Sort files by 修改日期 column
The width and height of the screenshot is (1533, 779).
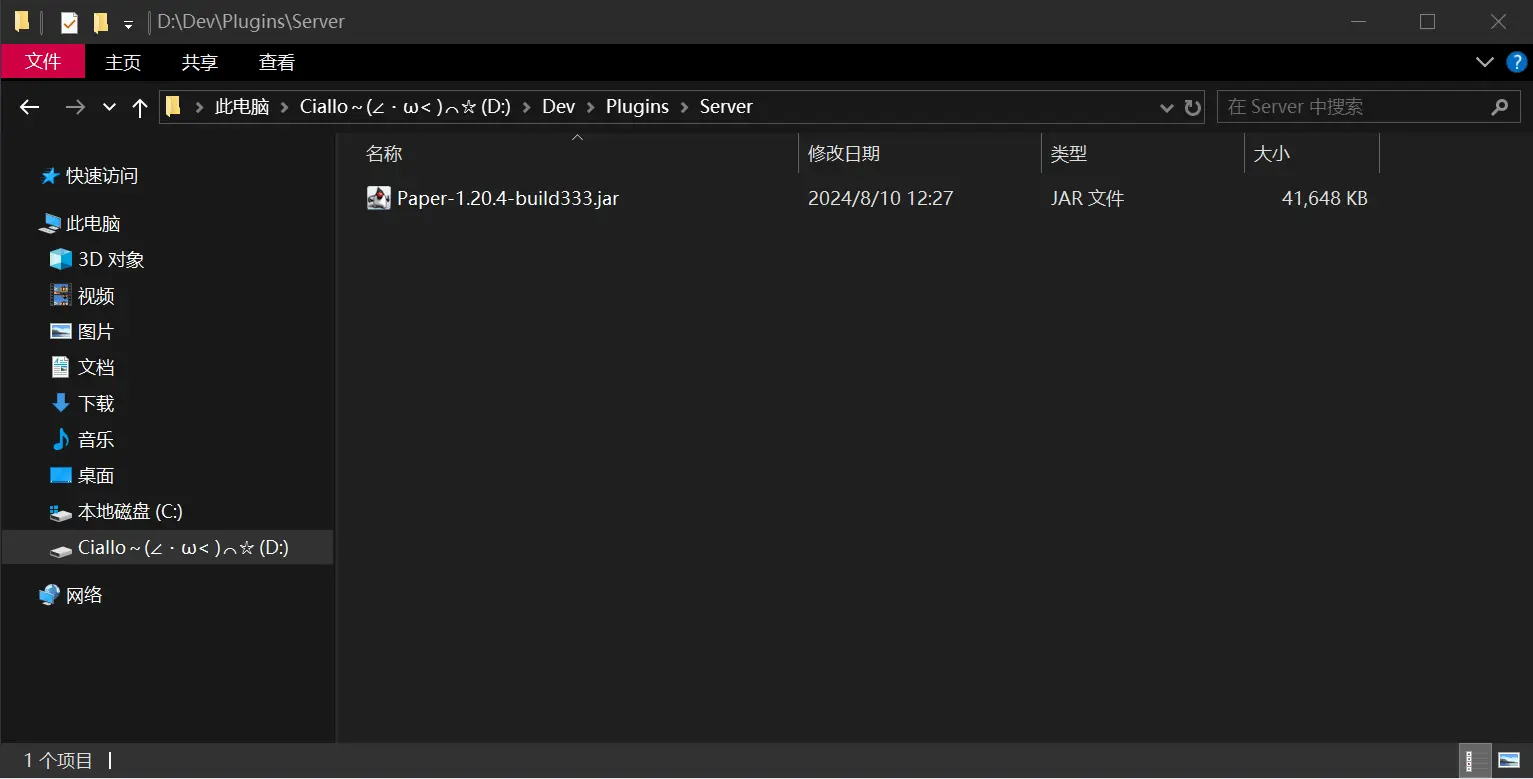coord(844,154)
